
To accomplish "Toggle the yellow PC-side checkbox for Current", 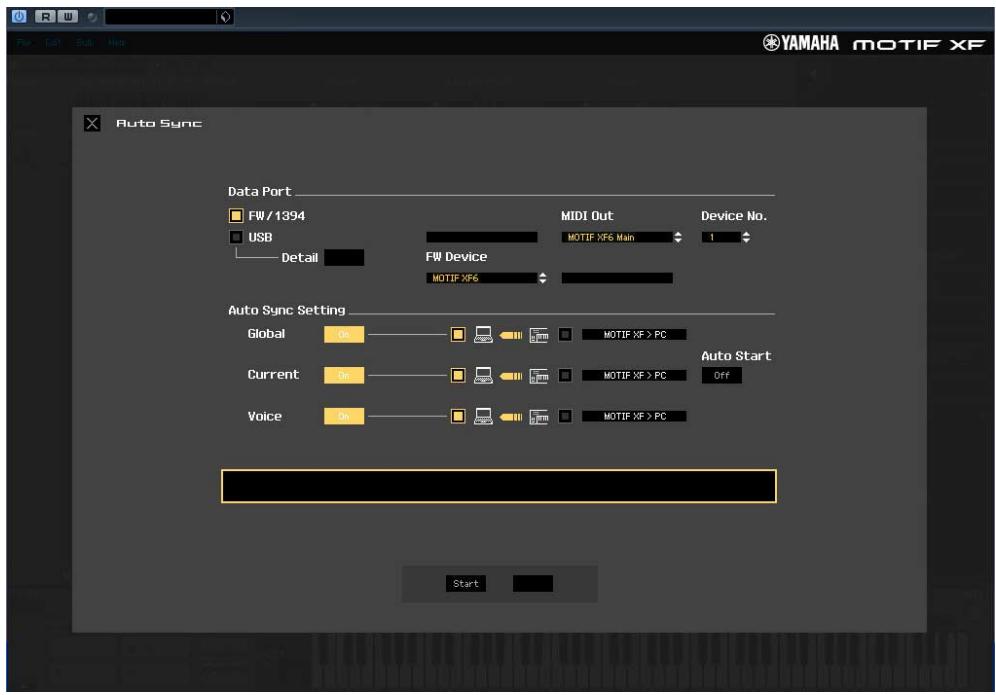I will 458,375.
